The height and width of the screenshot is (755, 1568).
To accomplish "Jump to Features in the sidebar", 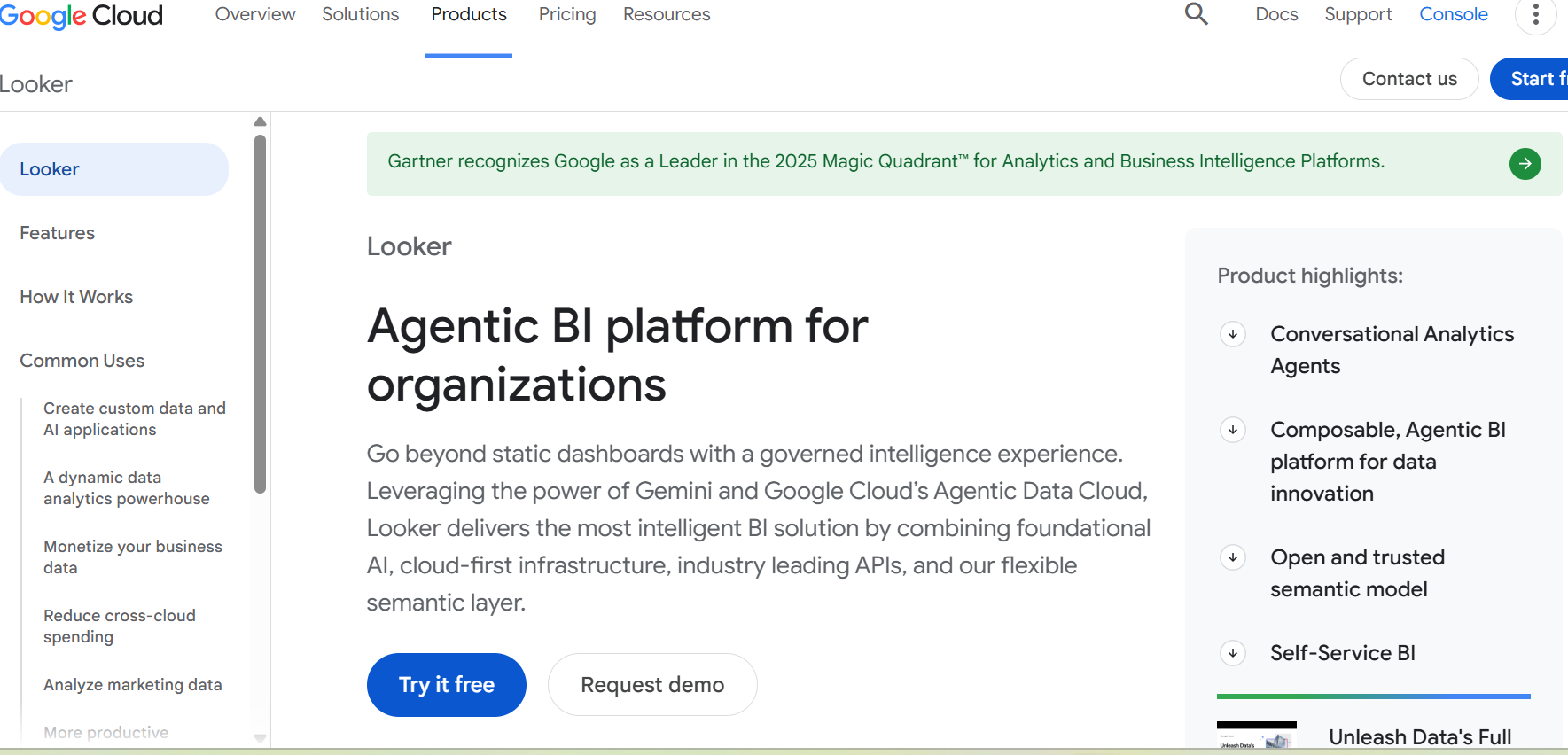I will click(x=57, y=233).
